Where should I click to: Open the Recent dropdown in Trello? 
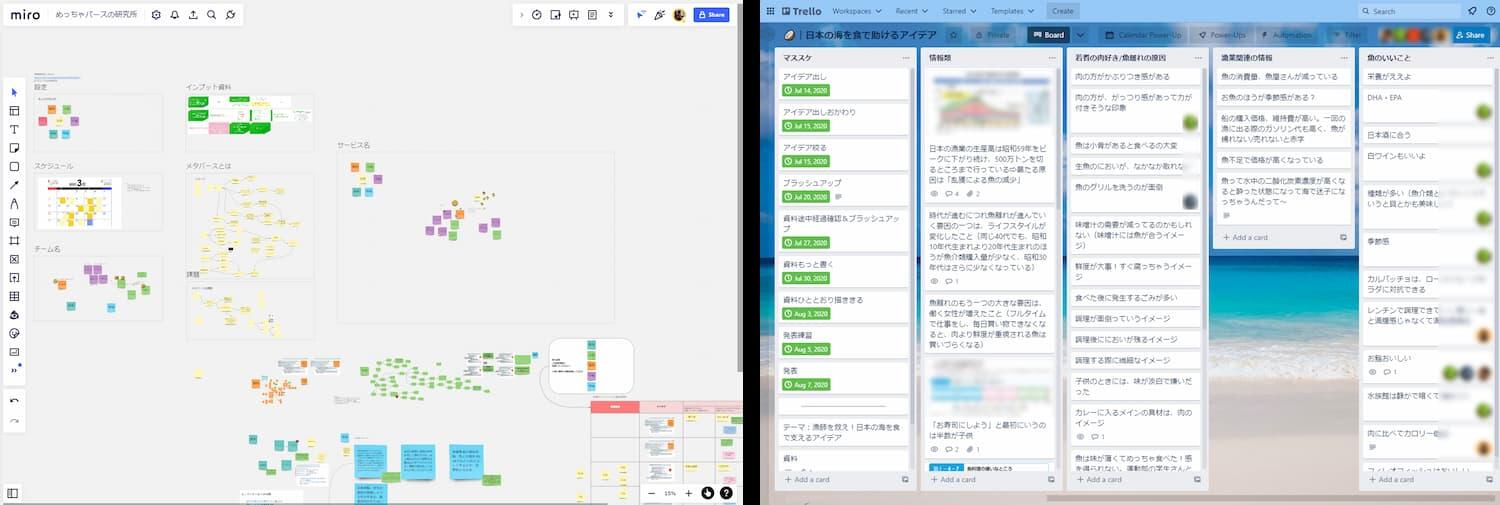[x=912, y=11]
